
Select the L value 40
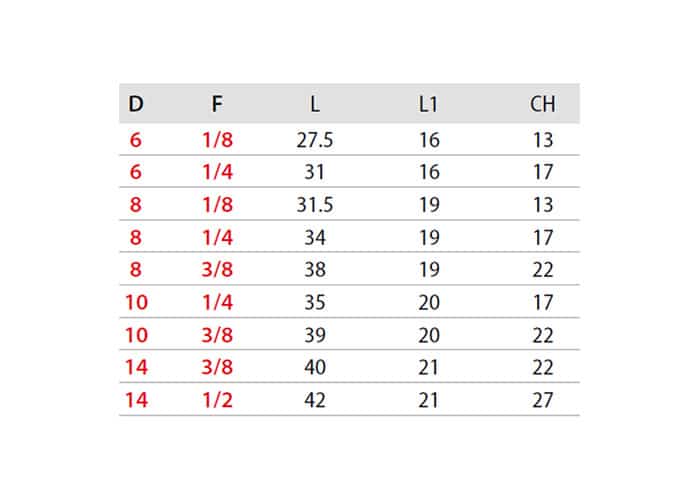point(315,367)
